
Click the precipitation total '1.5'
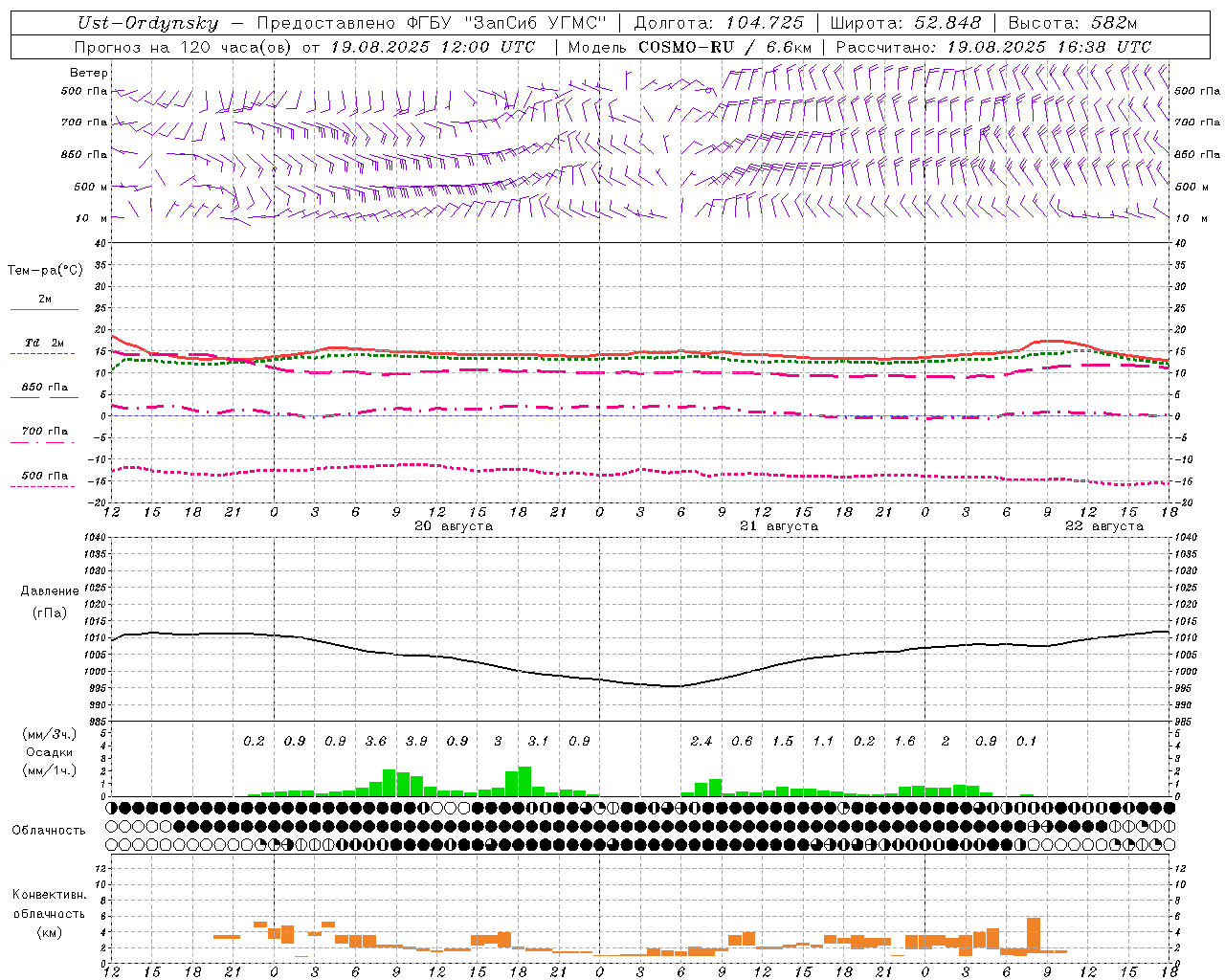point(783,741)
